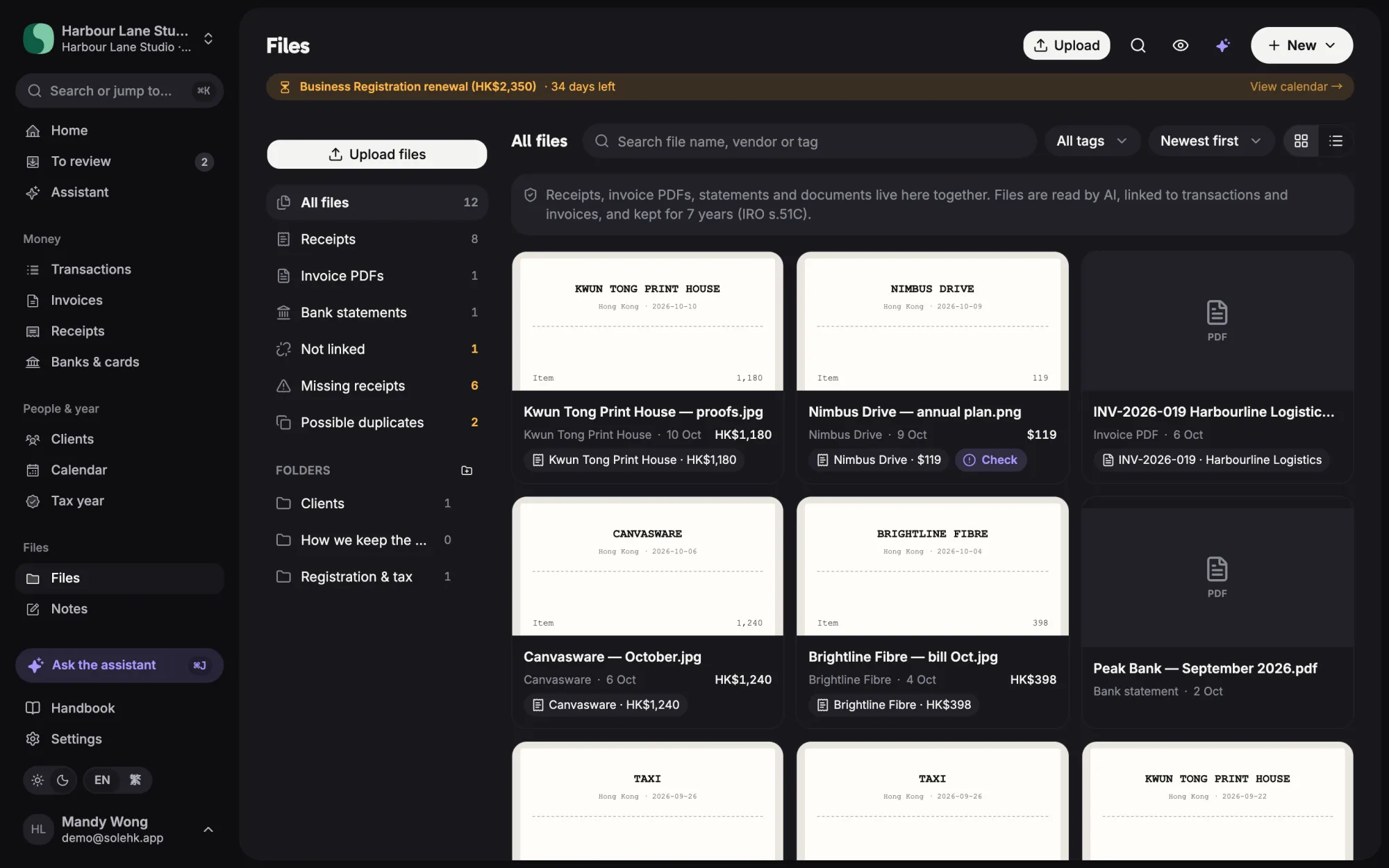The image size is (1389, 868).
Task: Open Home in the sidebar
Action: (119, 131)
